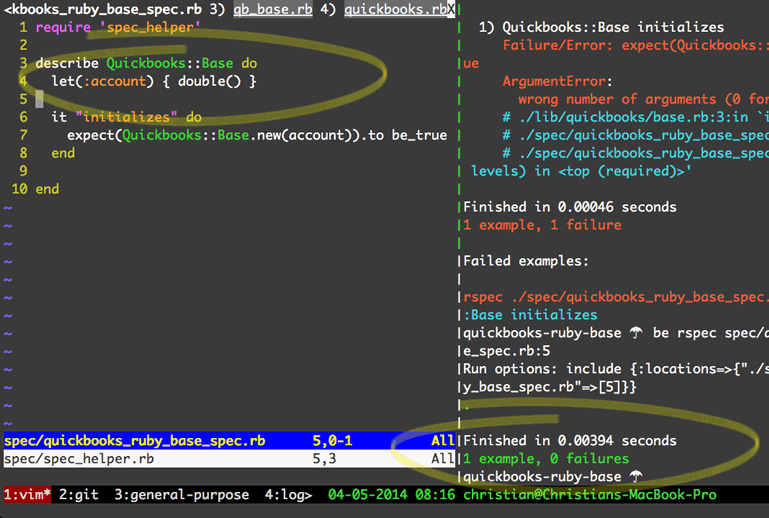Viewport: 769px width, 518px height.
Task: Click the time '08:16' in tmux status
Action: (435, 494)
